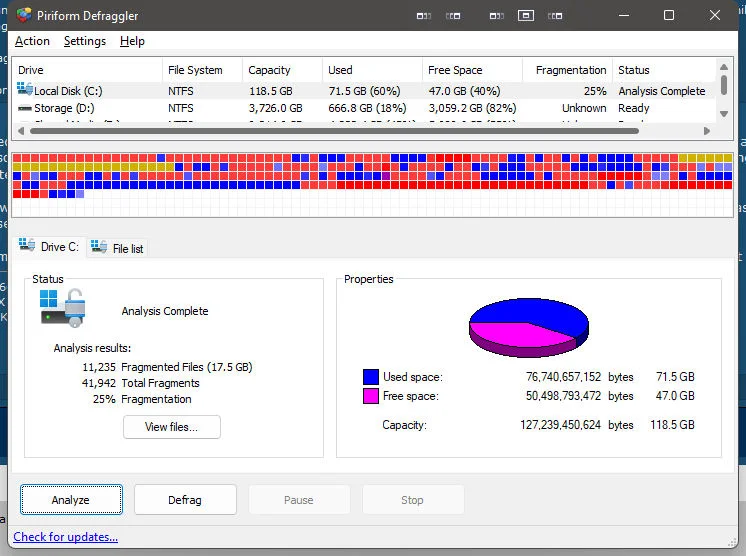
Task: Click the 666.8 GB (18%) used cell
Action: coord(367,108)
